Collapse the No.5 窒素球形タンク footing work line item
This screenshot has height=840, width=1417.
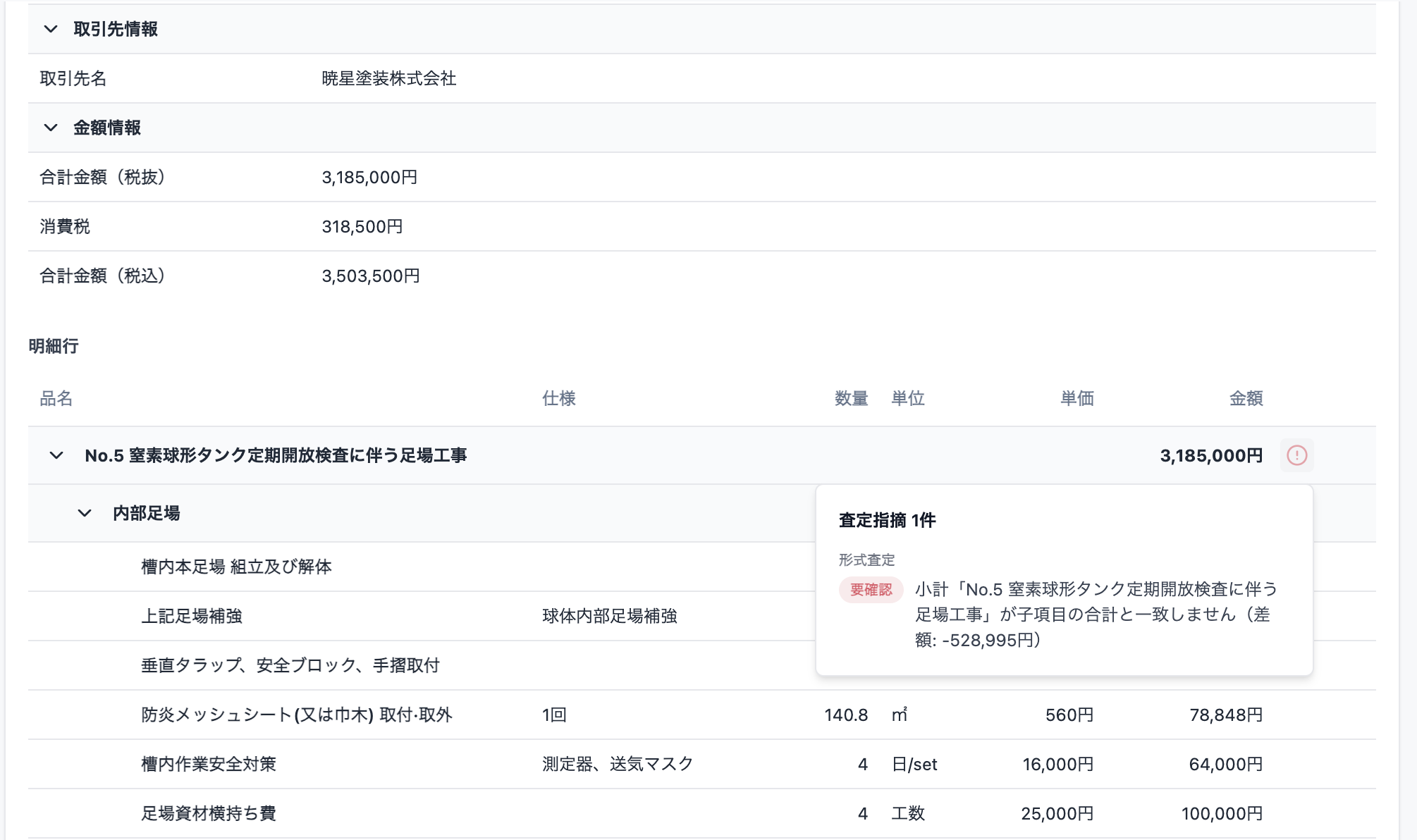point(56,455)
